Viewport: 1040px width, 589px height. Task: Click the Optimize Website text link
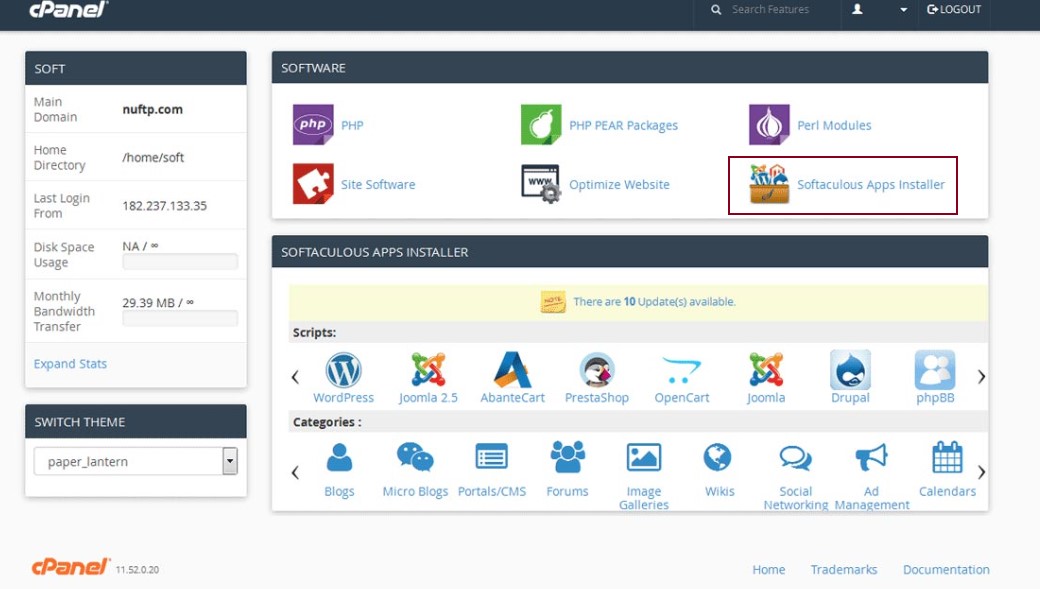[619, 184]
